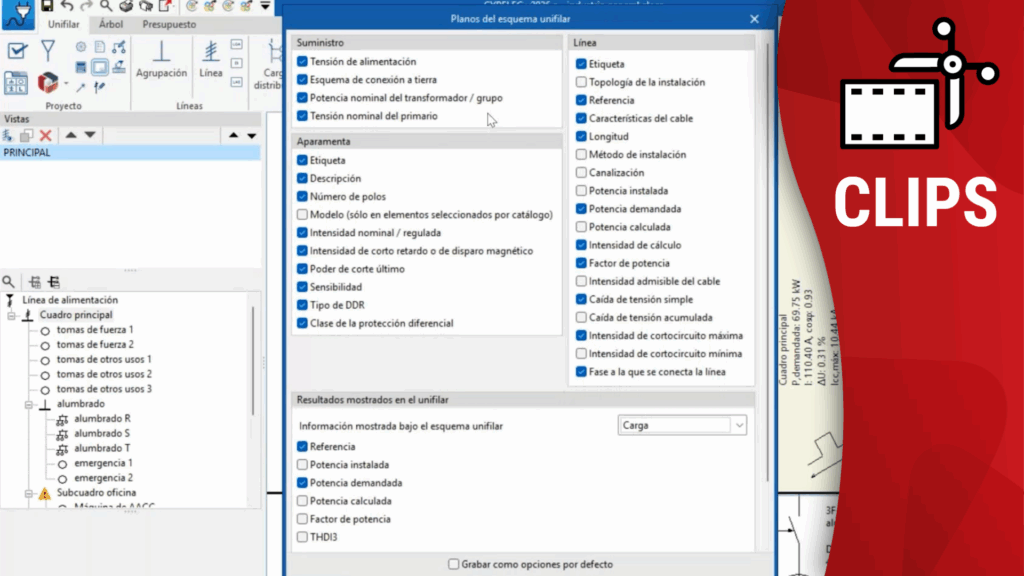The image size is (1024, 576).
Task: Select tomas de fuerza 1 in tree
Action: click(x=95, y=329)
